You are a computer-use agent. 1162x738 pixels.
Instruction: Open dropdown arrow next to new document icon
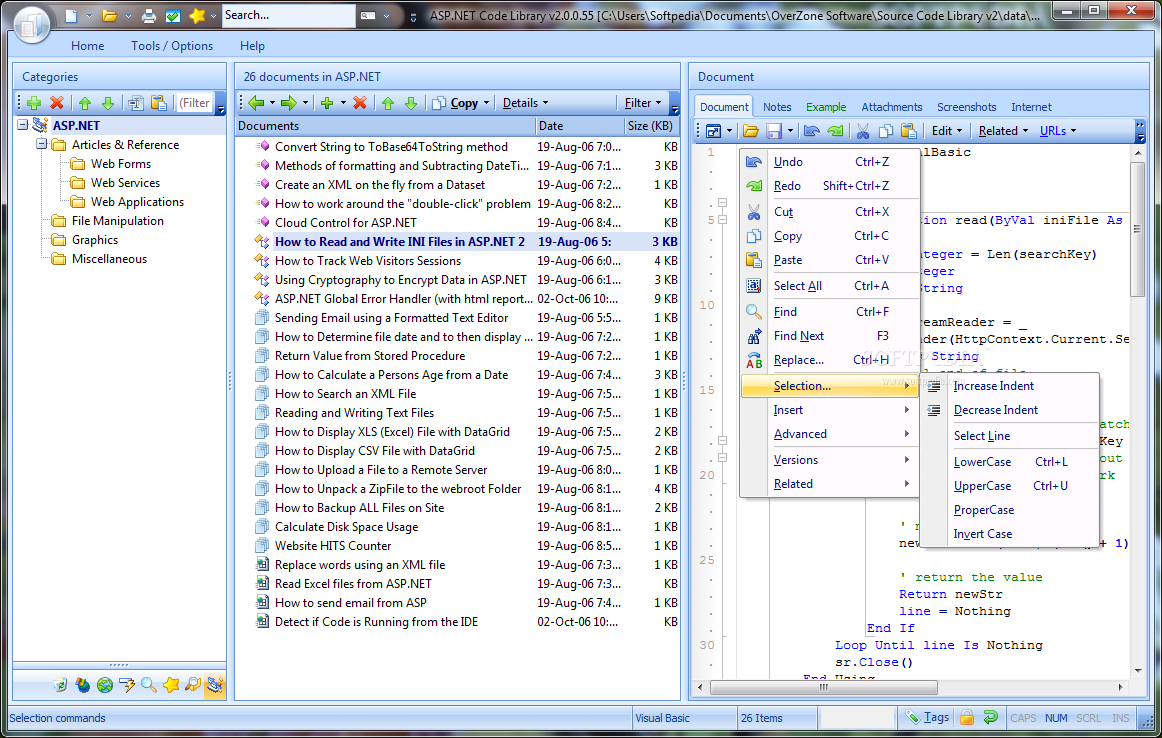pyautogui.click(x=89, y=16)
